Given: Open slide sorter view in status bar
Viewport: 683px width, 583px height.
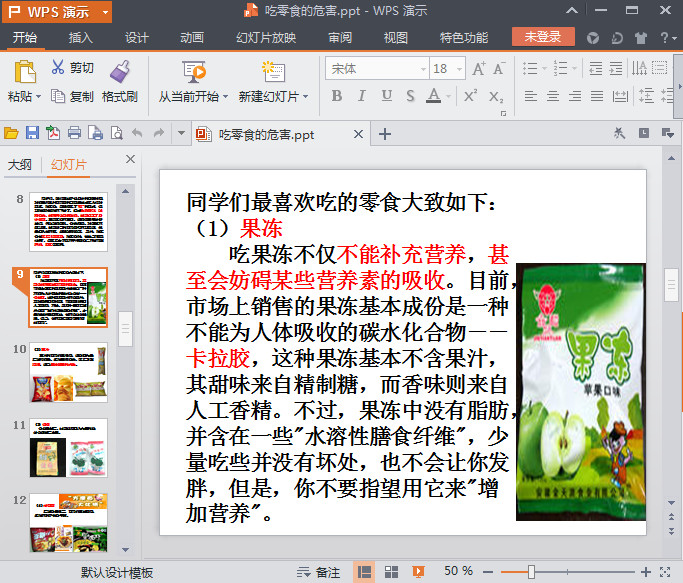Looking at the screenshot, I should tap(391, 571).
